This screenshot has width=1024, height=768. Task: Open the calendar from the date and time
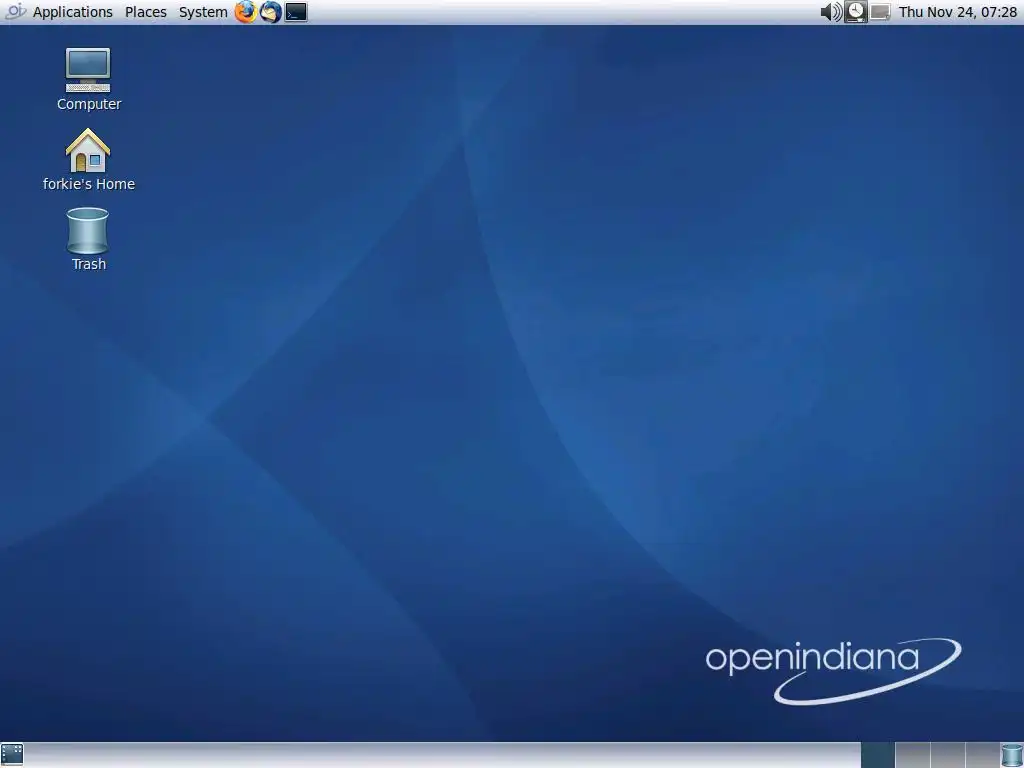[x=957, y=12]
